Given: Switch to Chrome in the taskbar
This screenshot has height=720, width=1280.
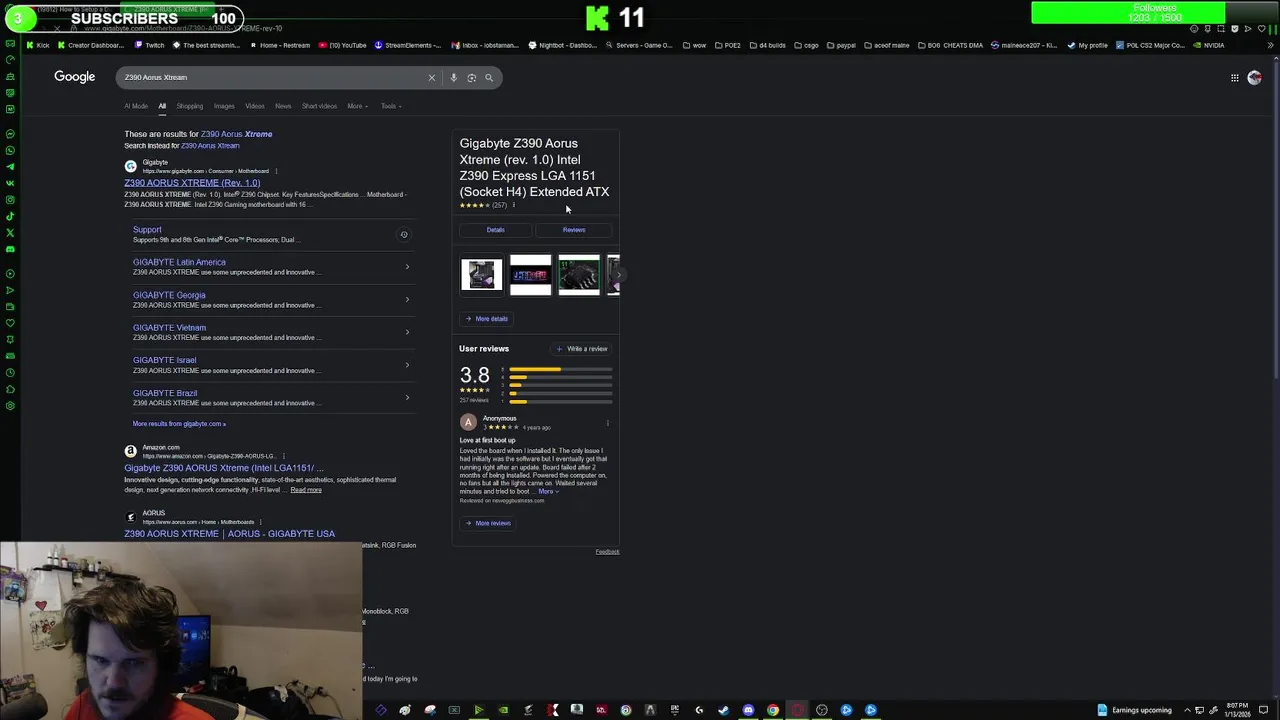Looking at the screenshot, I should coord(773,710).
